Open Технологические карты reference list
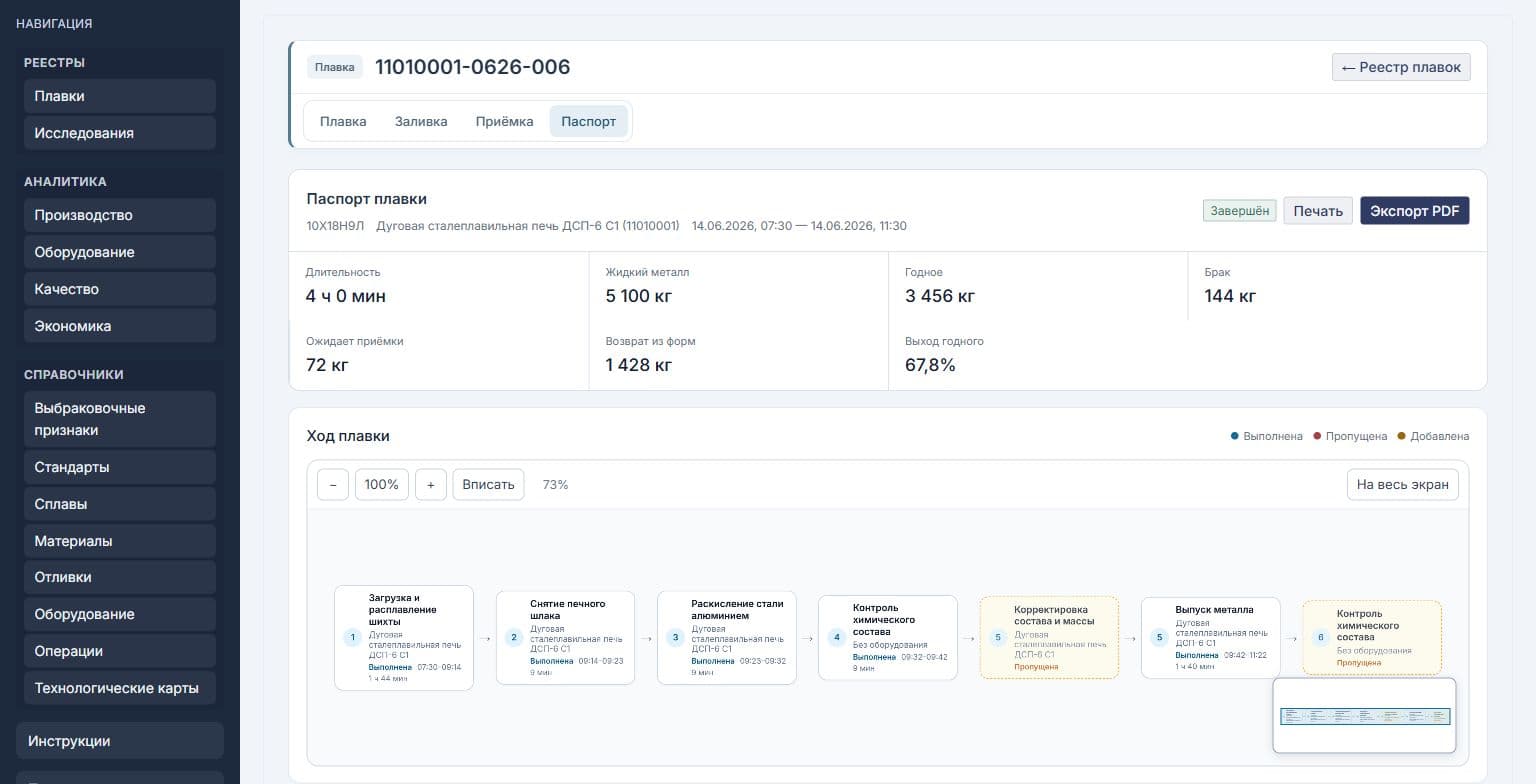1536x784 pixels. point(119,688)
